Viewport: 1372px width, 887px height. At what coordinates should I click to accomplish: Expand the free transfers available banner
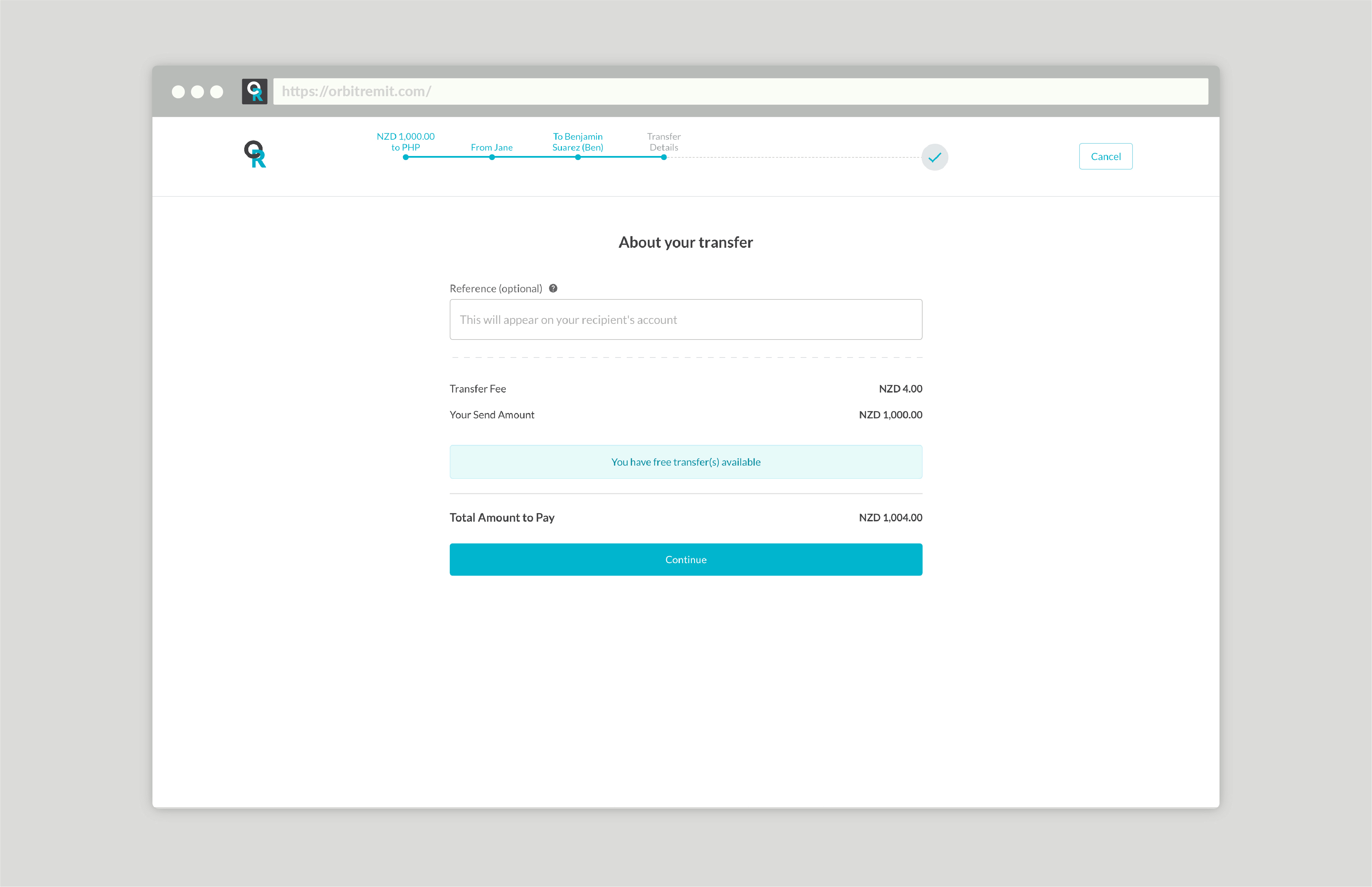(685, 462)
